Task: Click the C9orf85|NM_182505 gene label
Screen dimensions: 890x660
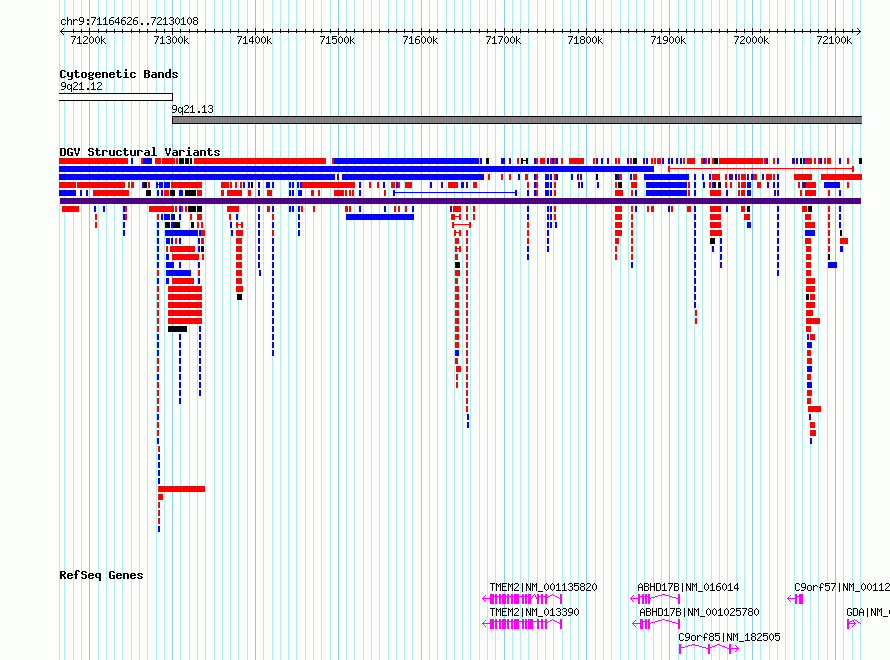Action: click(729, 637)
